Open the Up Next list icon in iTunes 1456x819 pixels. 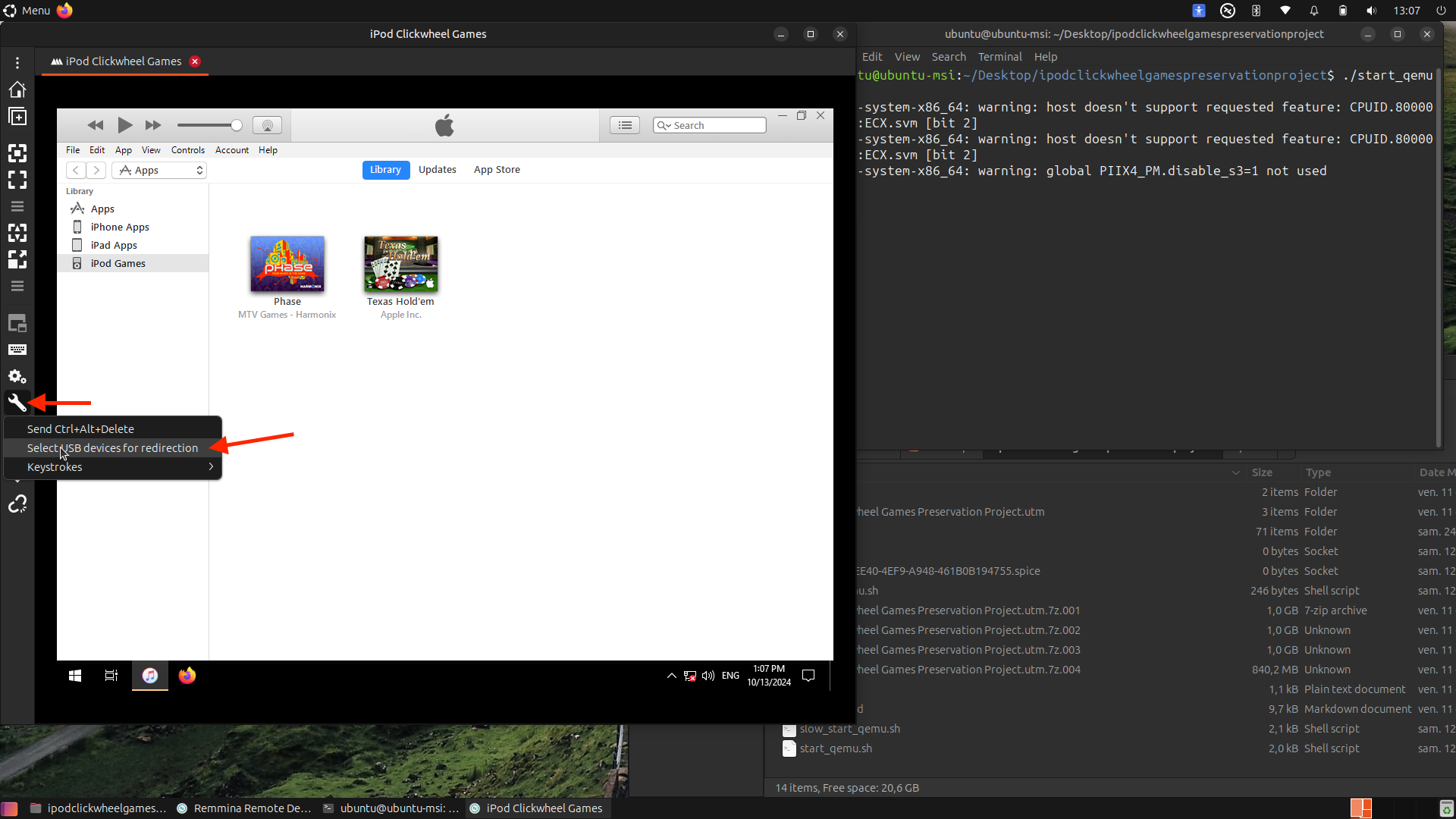tap(625, 125)
